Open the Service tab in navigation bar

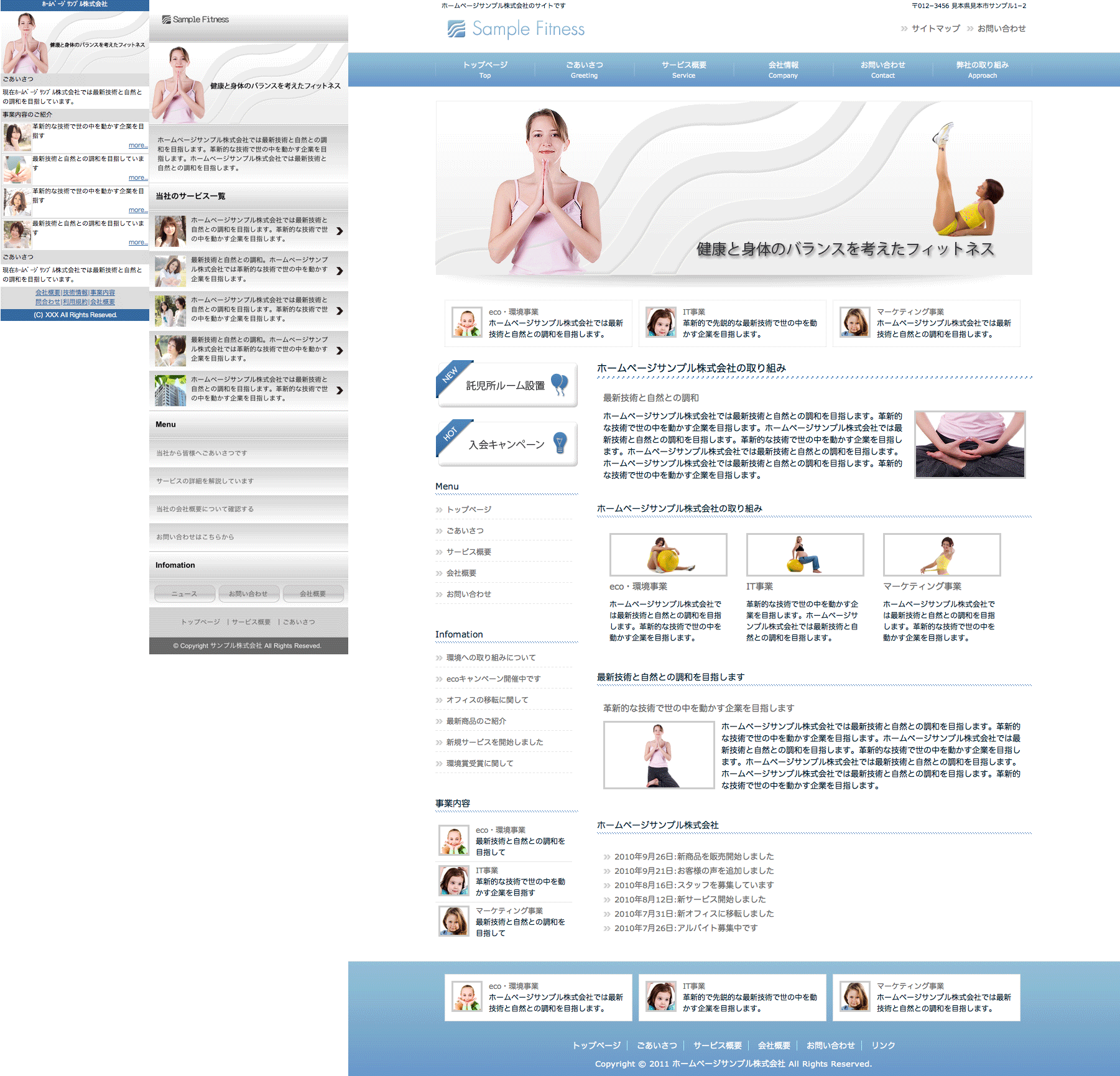683,70
